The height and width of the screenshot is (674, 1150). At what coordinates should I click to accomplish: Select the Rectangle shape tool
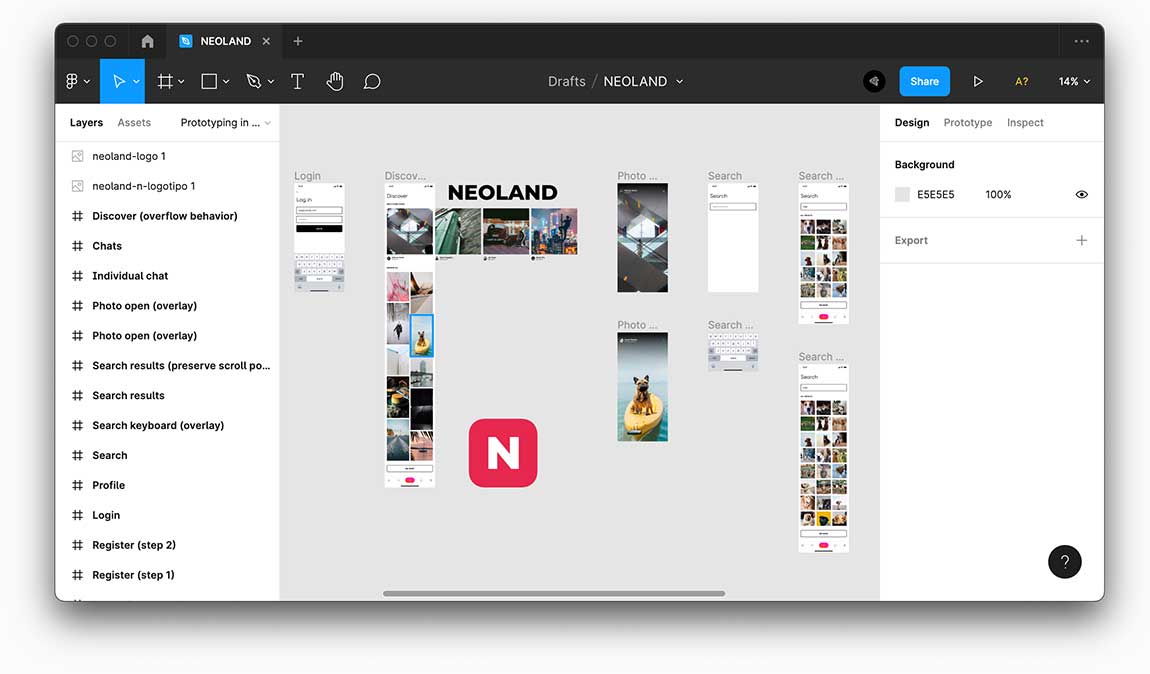(x=207, y=81)
